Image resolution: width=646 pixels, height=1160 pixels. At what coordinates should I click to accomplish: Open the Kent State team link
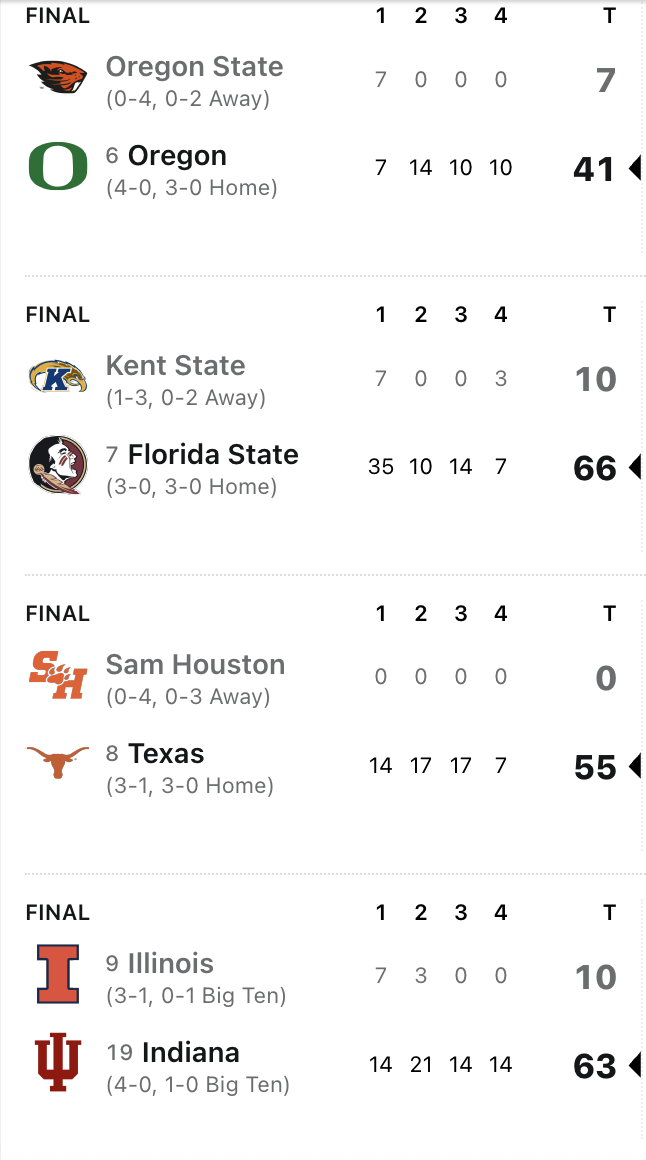point(175,366)
